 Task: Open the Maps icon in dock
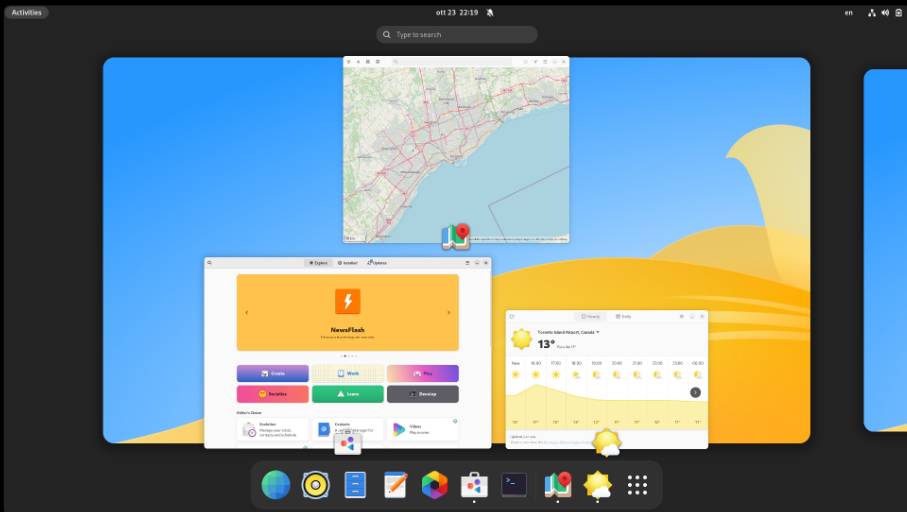557,485
